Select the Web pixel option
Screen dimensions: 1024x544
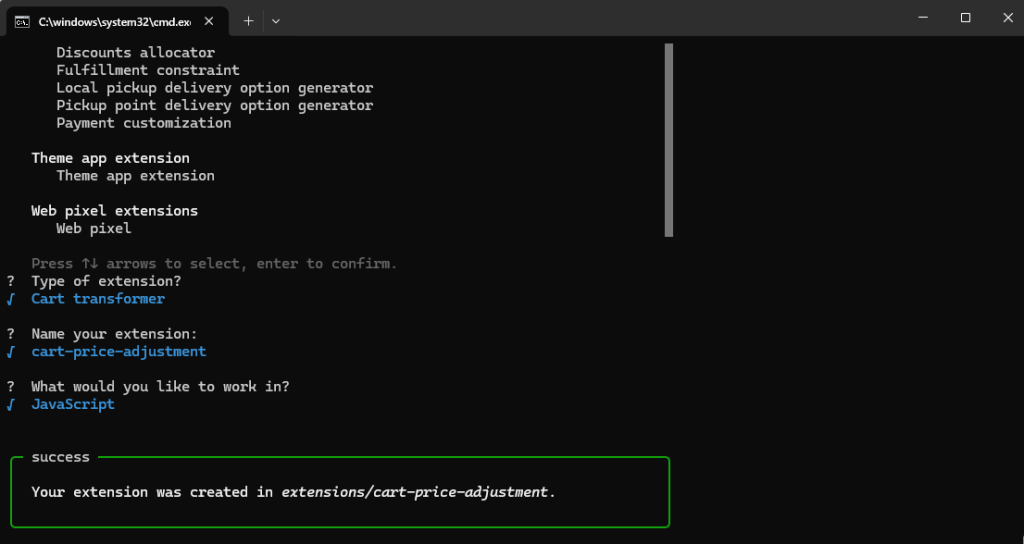[x=93, y=228]
